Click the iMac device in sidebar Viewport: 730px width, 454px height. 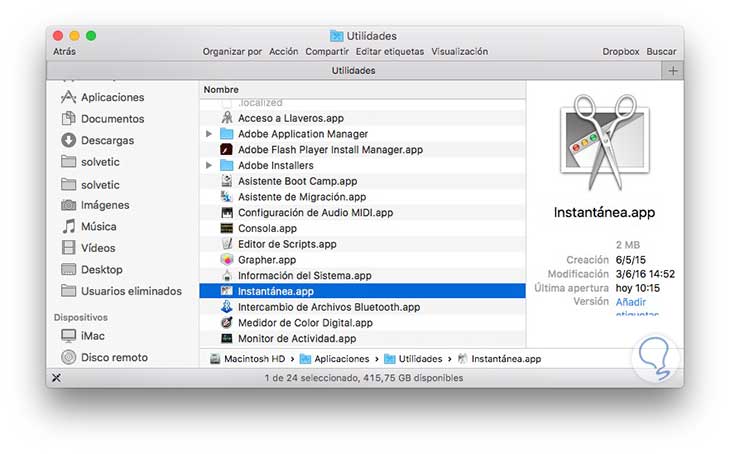[x=82, y=336]
